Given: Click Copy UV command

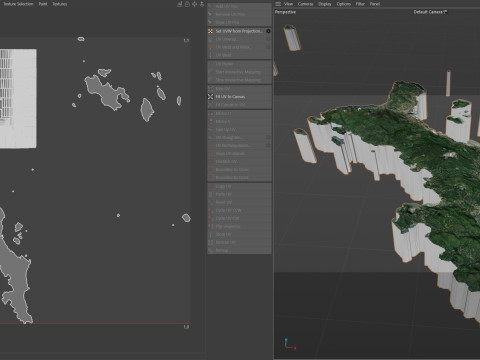Looking at the screenshot, I should point(239,186).
